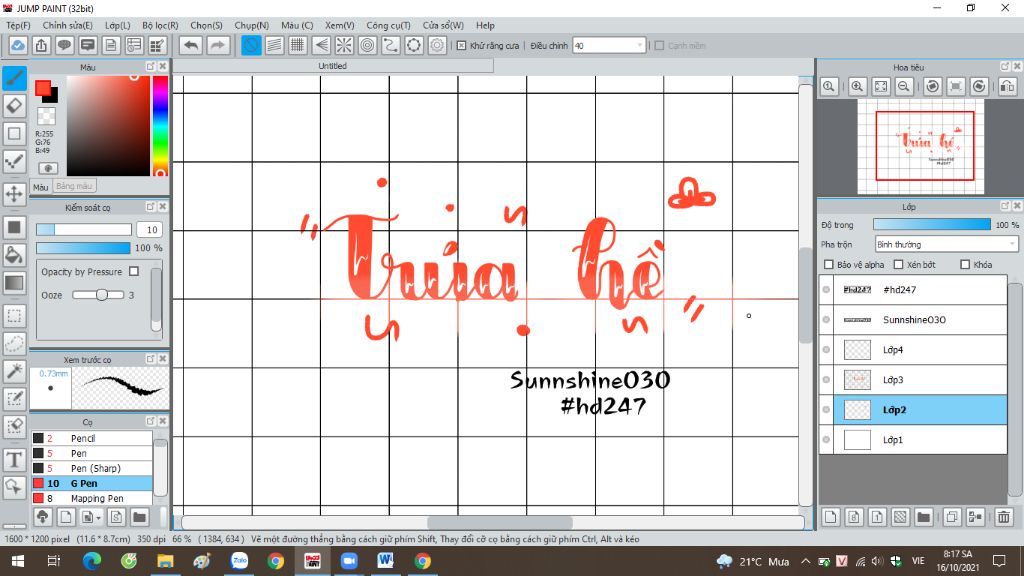Click the hue rainbow color bar

(159, 125)
